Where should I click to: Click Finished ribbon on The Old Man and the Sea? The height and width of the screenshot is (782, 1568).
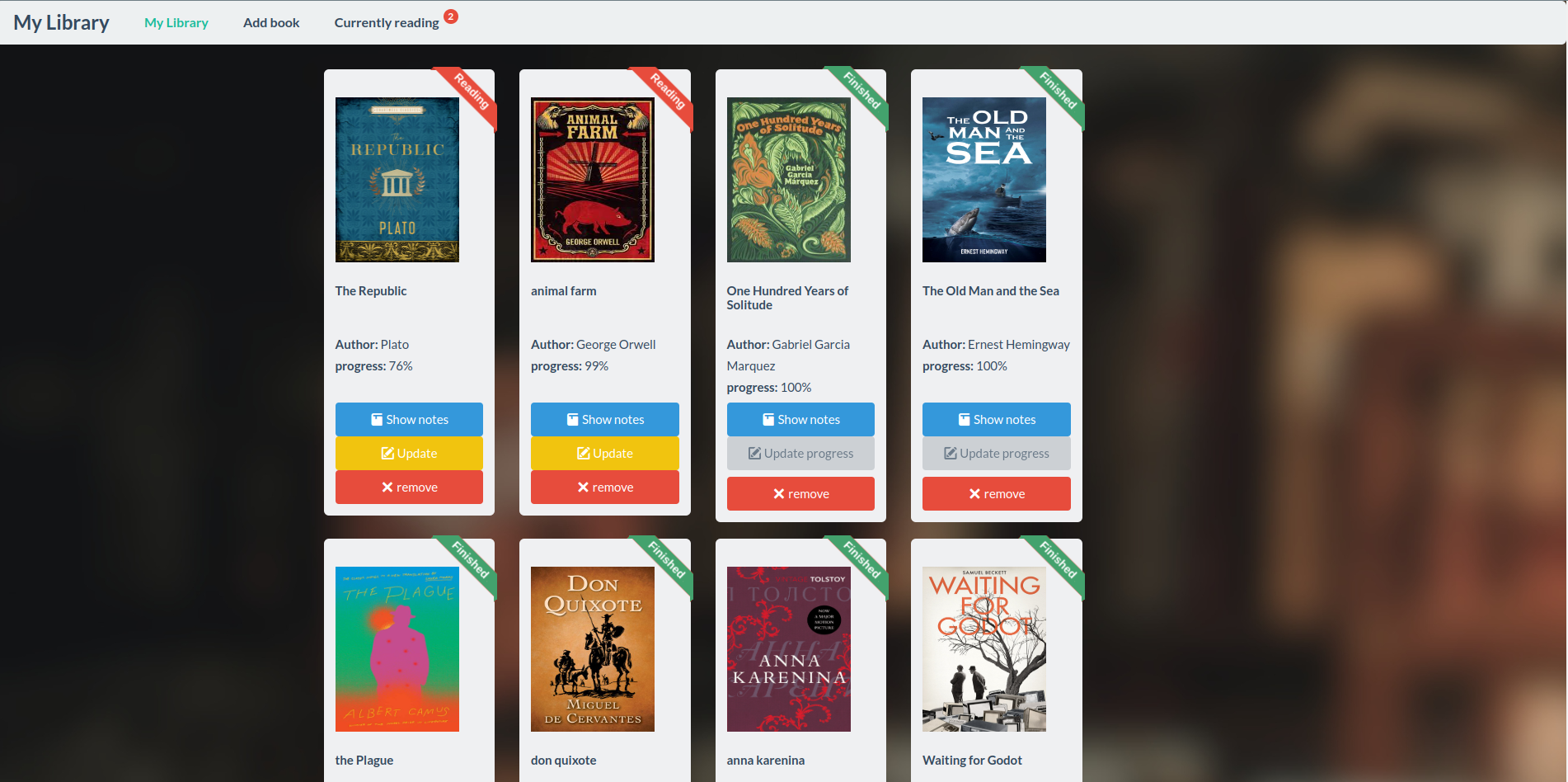1059,91
